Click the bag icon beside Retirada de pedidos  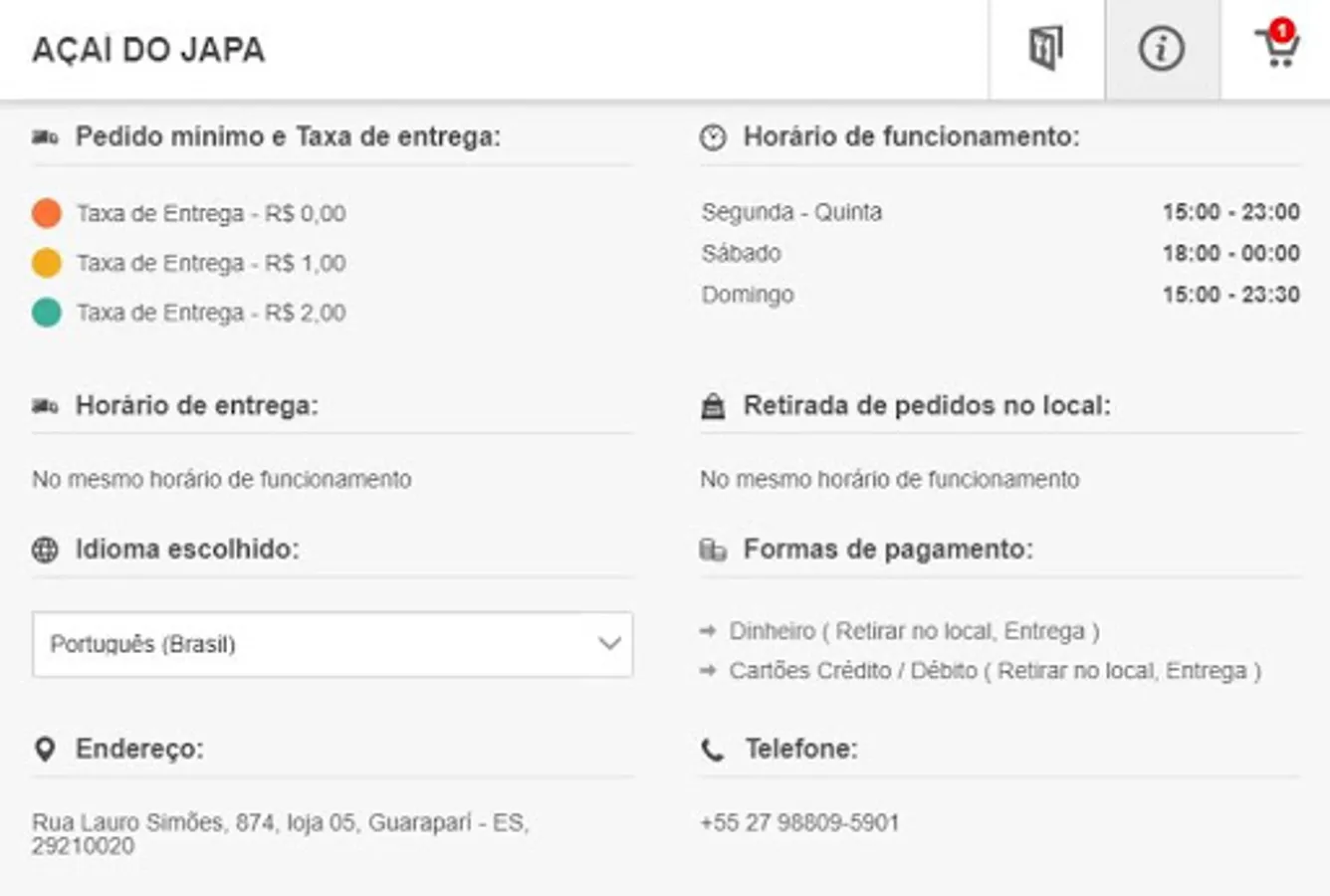coord(713,406)
